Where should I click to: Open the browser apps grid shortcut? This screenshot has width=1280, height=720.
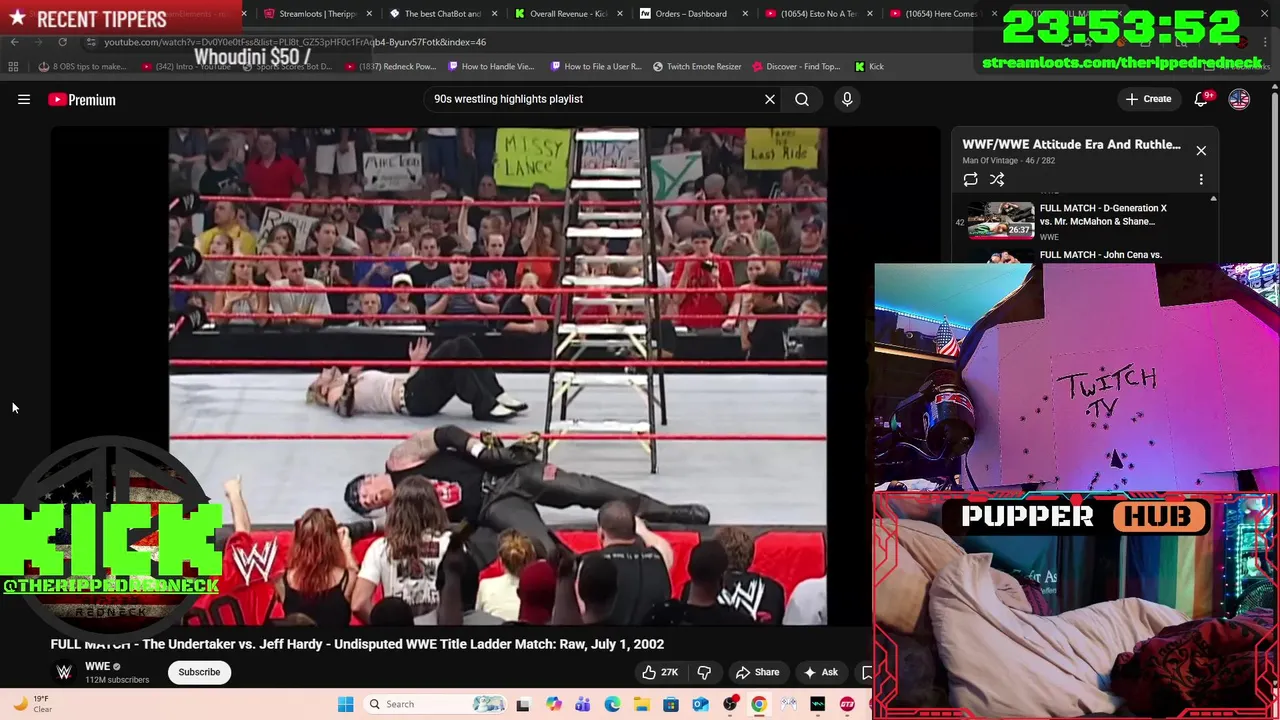(13, 67)
